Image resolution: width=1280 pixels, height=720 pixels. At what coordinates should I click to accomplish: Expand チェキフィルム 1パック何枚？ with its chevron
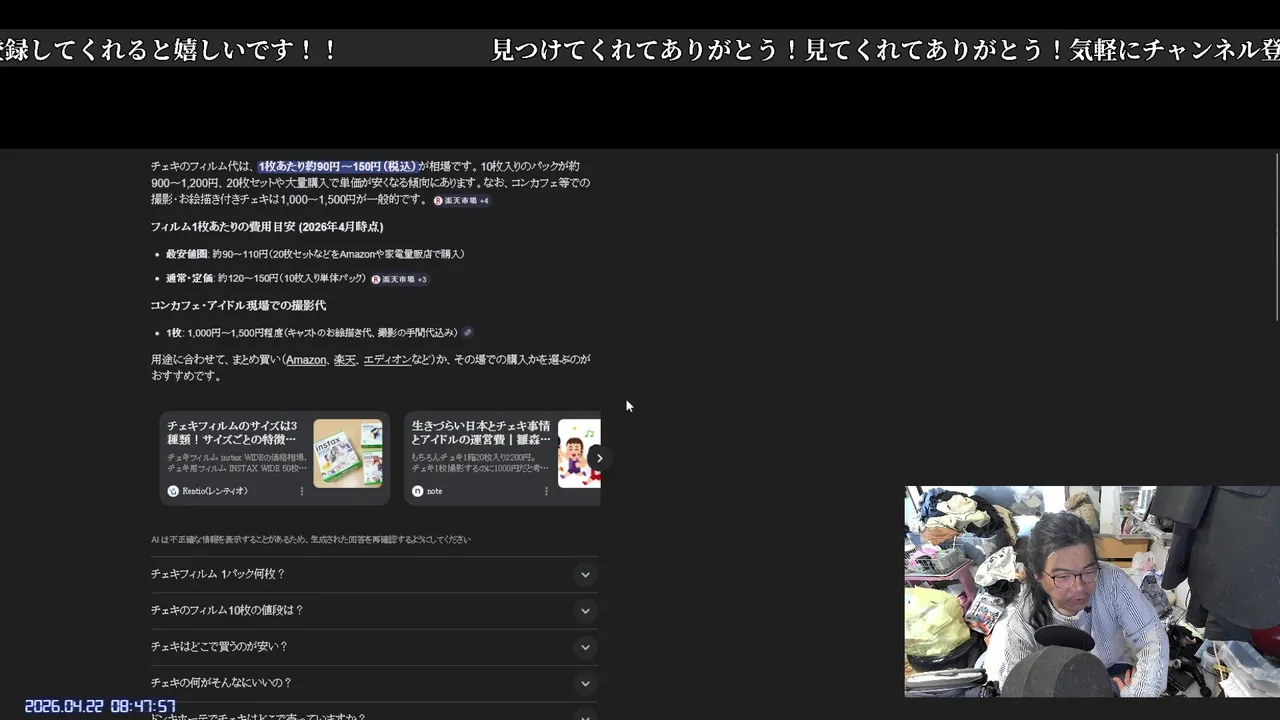click(585, 575)
